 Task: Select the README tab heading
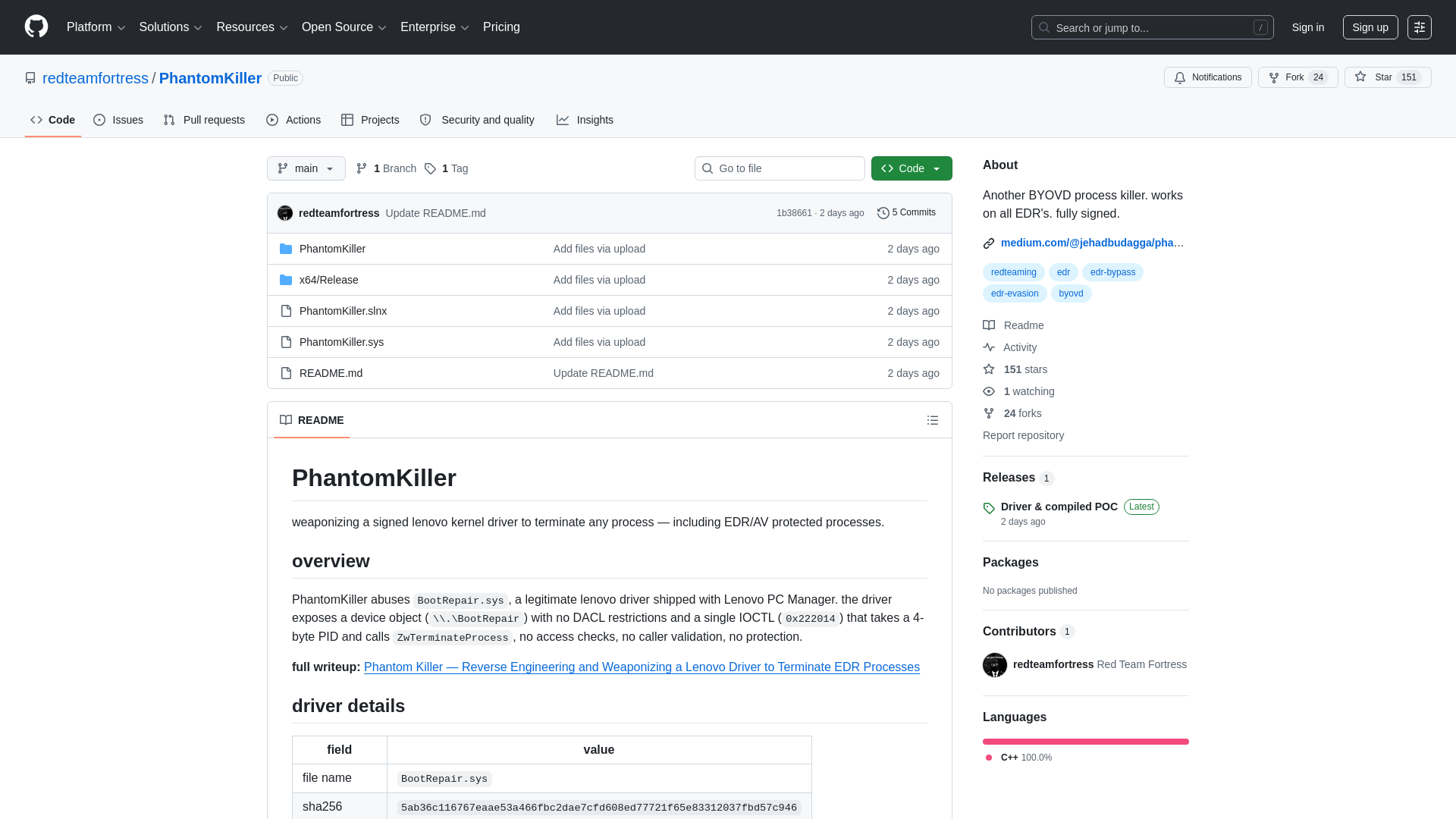[x=312, y=420]
